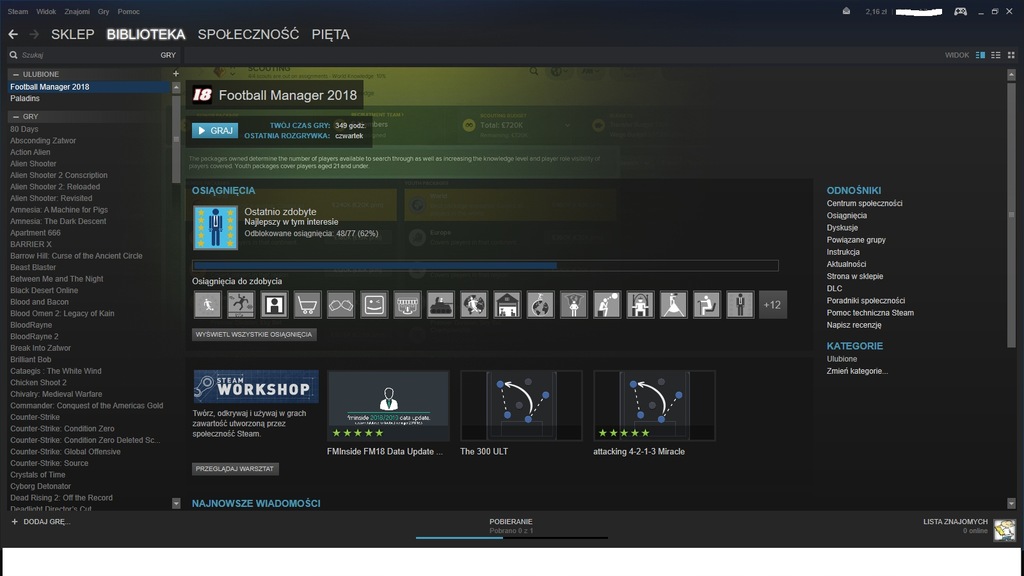1024x576 pixels.
Task: Switch to list view mode
Action: (x=995, y=55)
